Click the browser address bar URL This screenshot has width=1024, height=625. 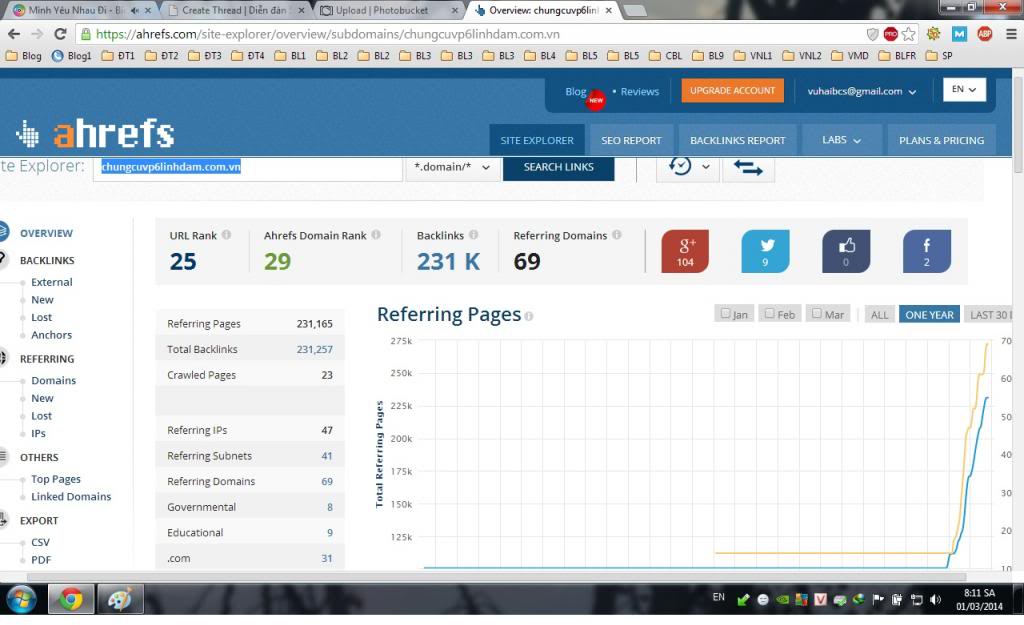click(x=328, y=34)
